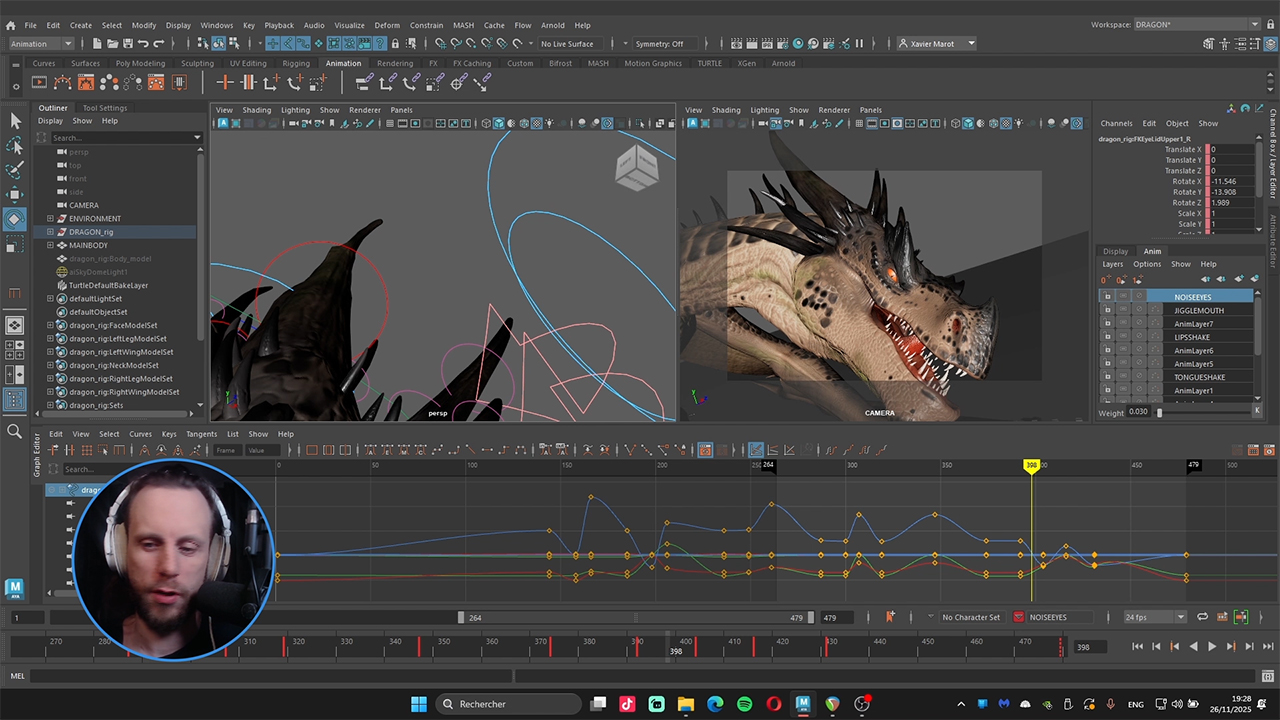Click create empty anim layer icon
The height and width of the screenshot is (720, 1280).
[x=1239, y=279]
